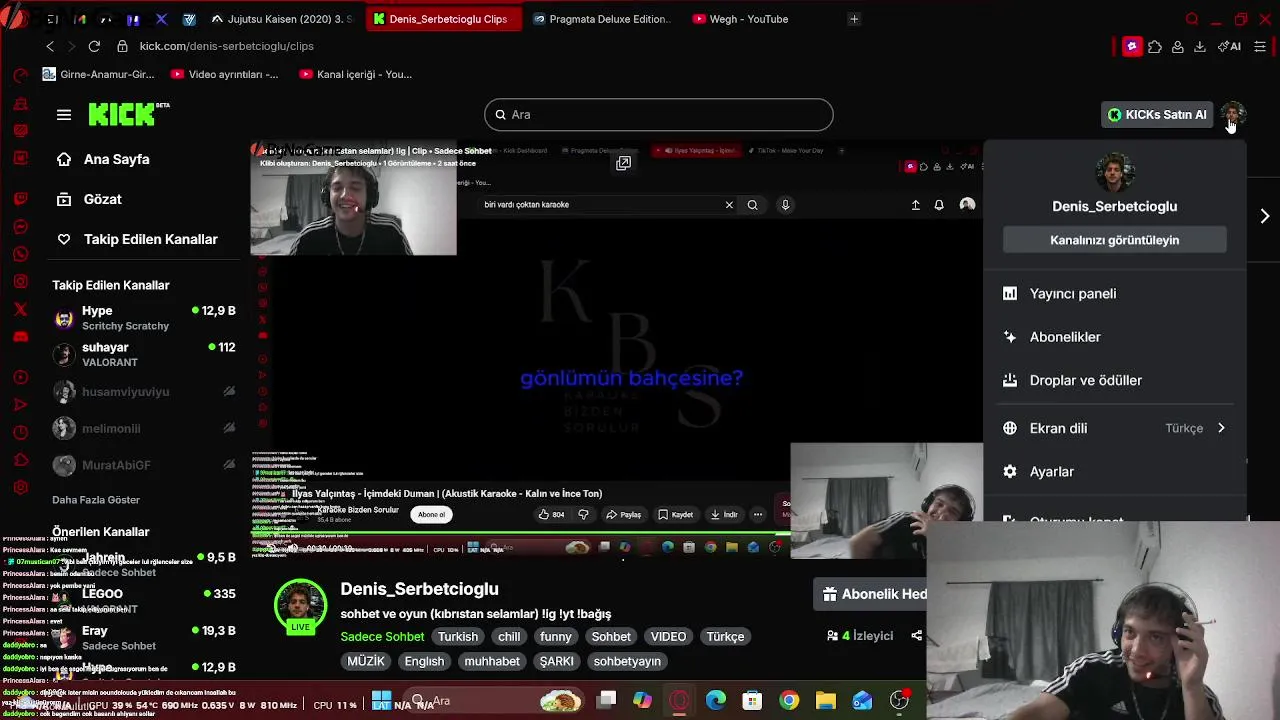Screen dimensions: 1280x720
Task: Expand Daha Fazla Göster list
Action: point(96,500)
